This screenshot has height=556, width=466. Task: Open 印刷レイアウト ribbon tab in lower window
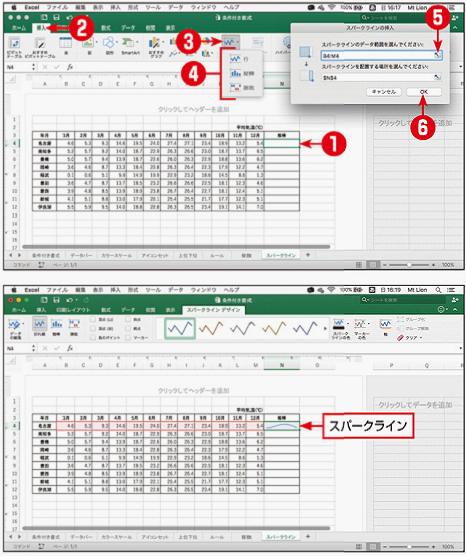tap(73, 310)
